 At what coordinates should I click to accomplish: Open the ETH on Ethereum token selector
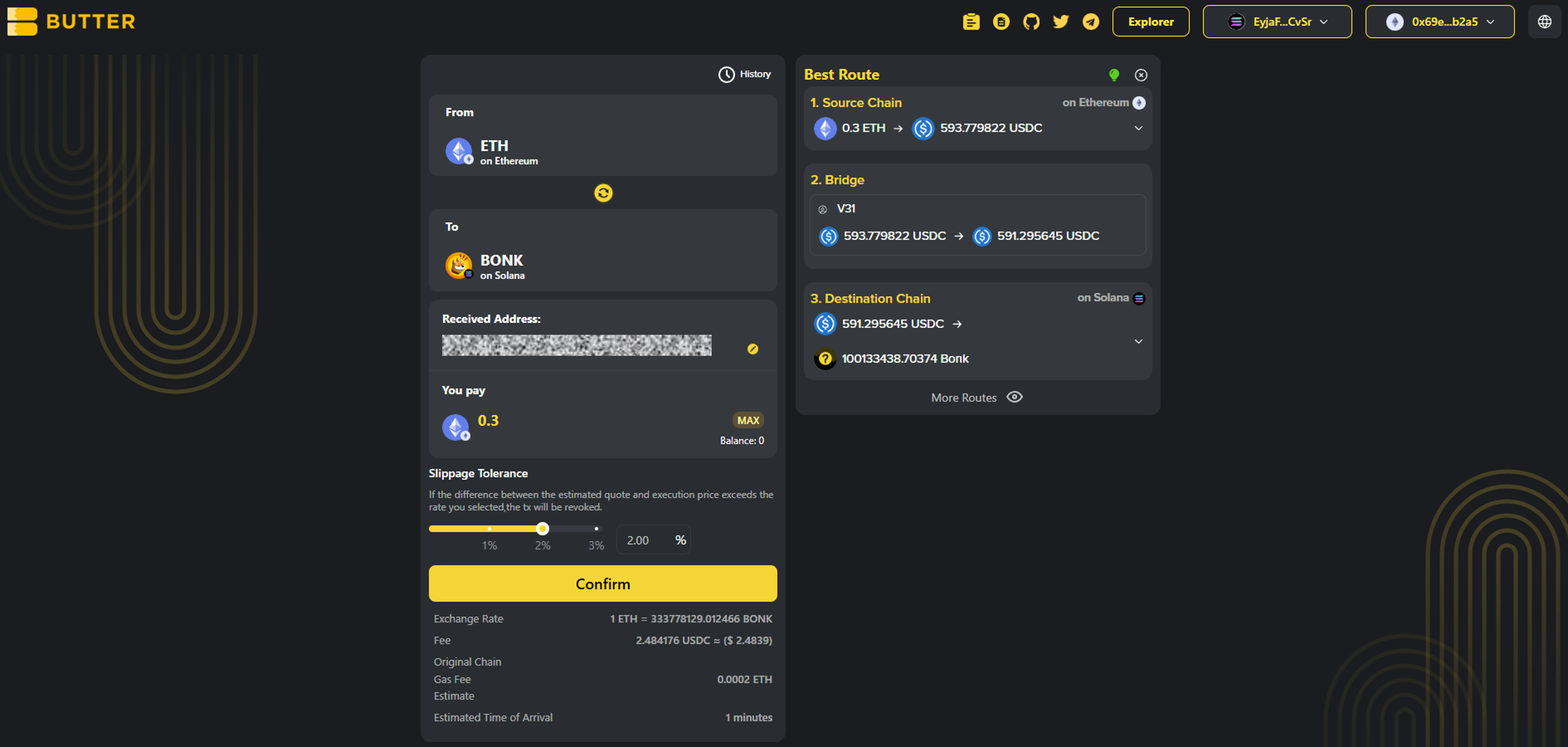pos(602,135)
